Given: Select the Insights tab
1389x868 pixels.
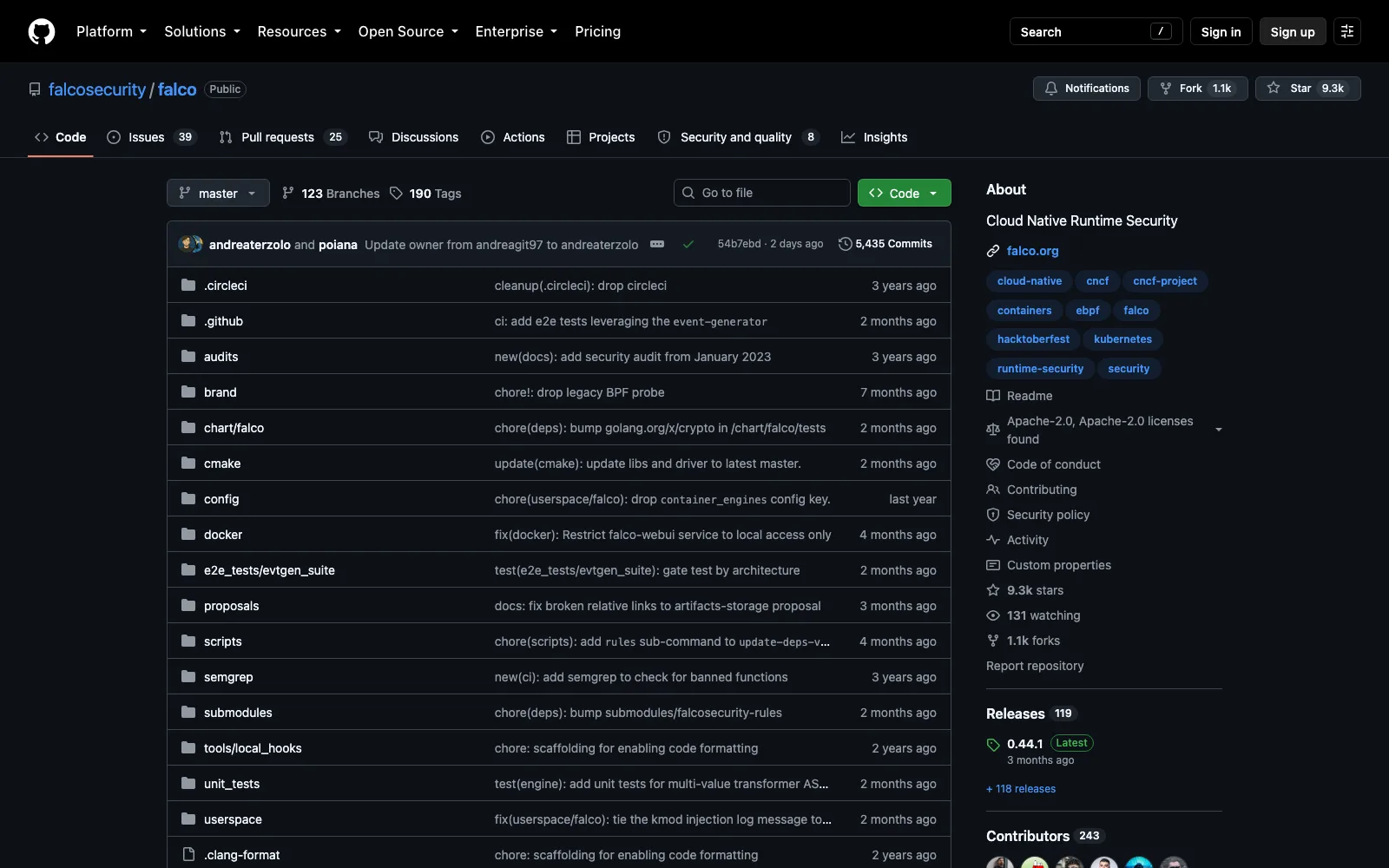Looking at the screenshot, I should pyautogui.click(x=874, y=137).
